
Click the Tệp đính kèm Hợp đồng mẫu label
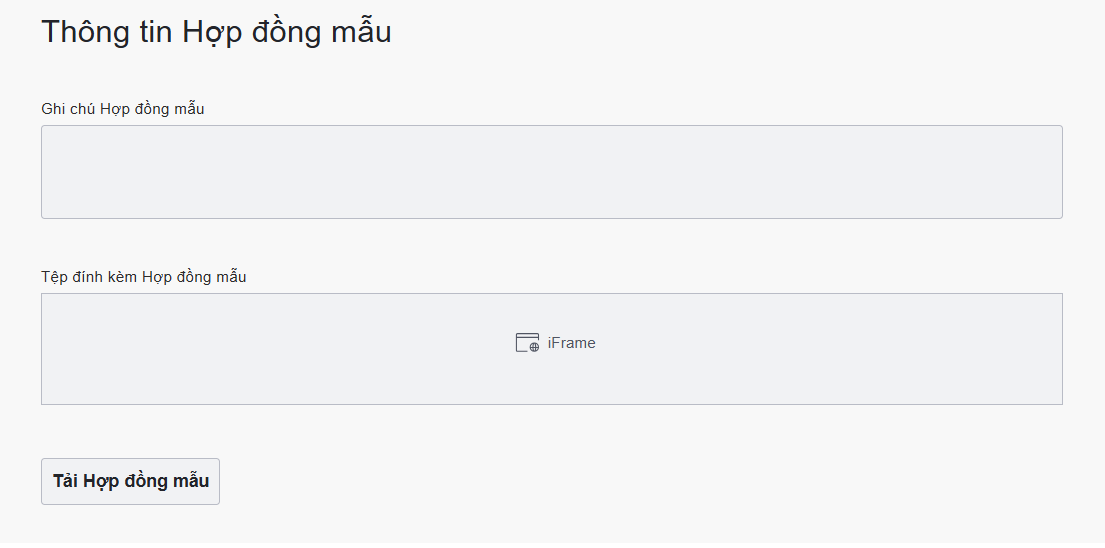click(x=144, y=276)
